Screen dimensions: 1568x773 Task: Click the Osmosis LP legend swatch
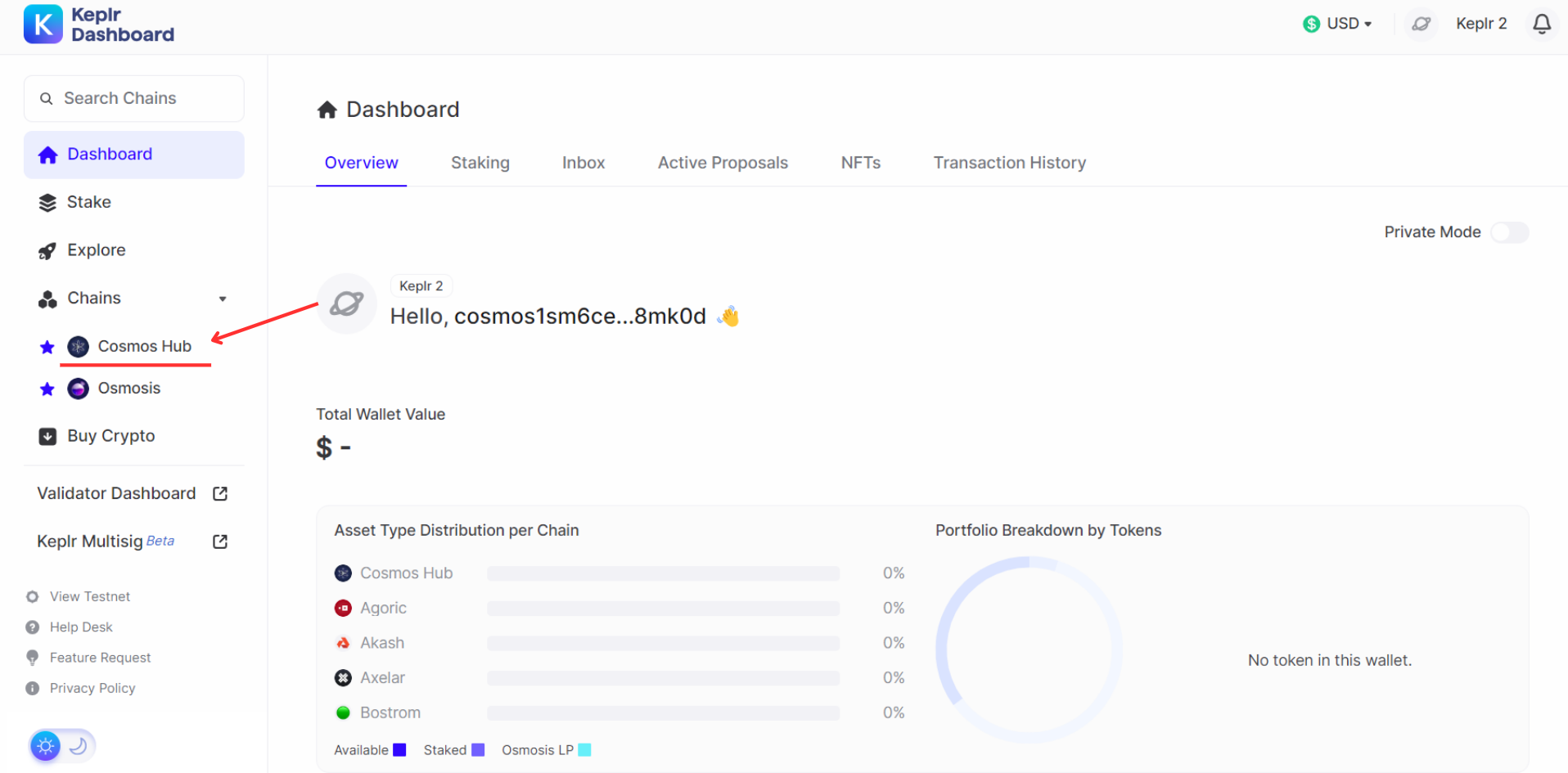coord(584,750)
